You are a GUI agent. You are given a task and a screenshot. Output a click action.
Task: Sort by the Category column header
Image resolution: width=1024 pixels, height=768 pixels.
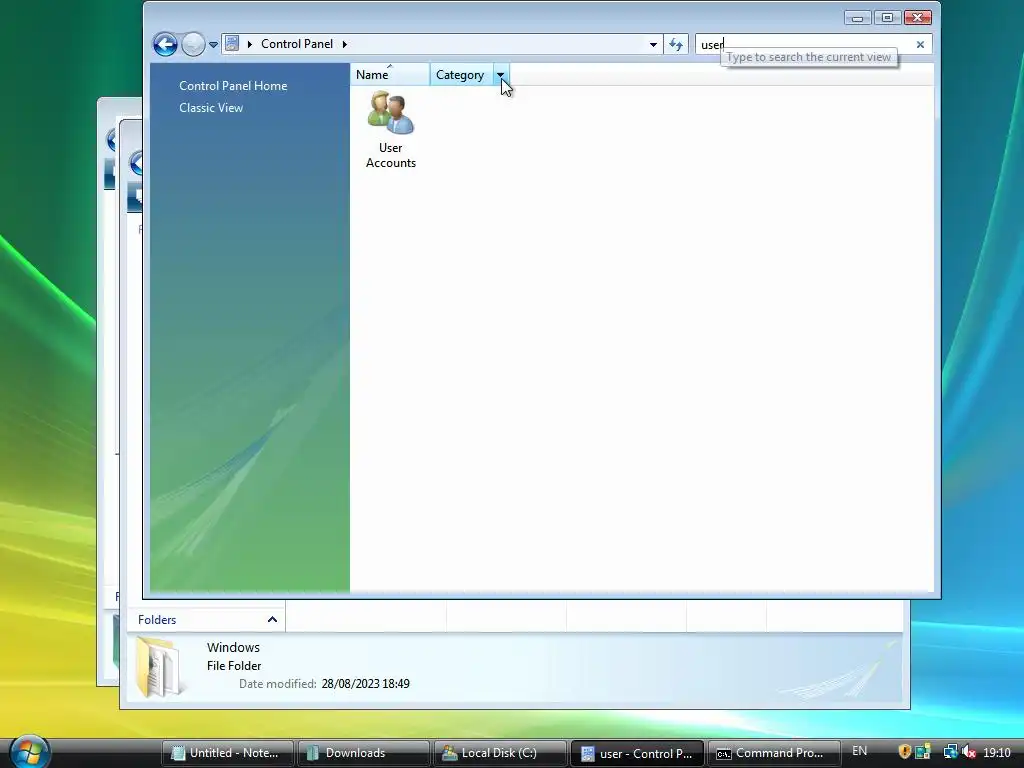tap(461, 74)
